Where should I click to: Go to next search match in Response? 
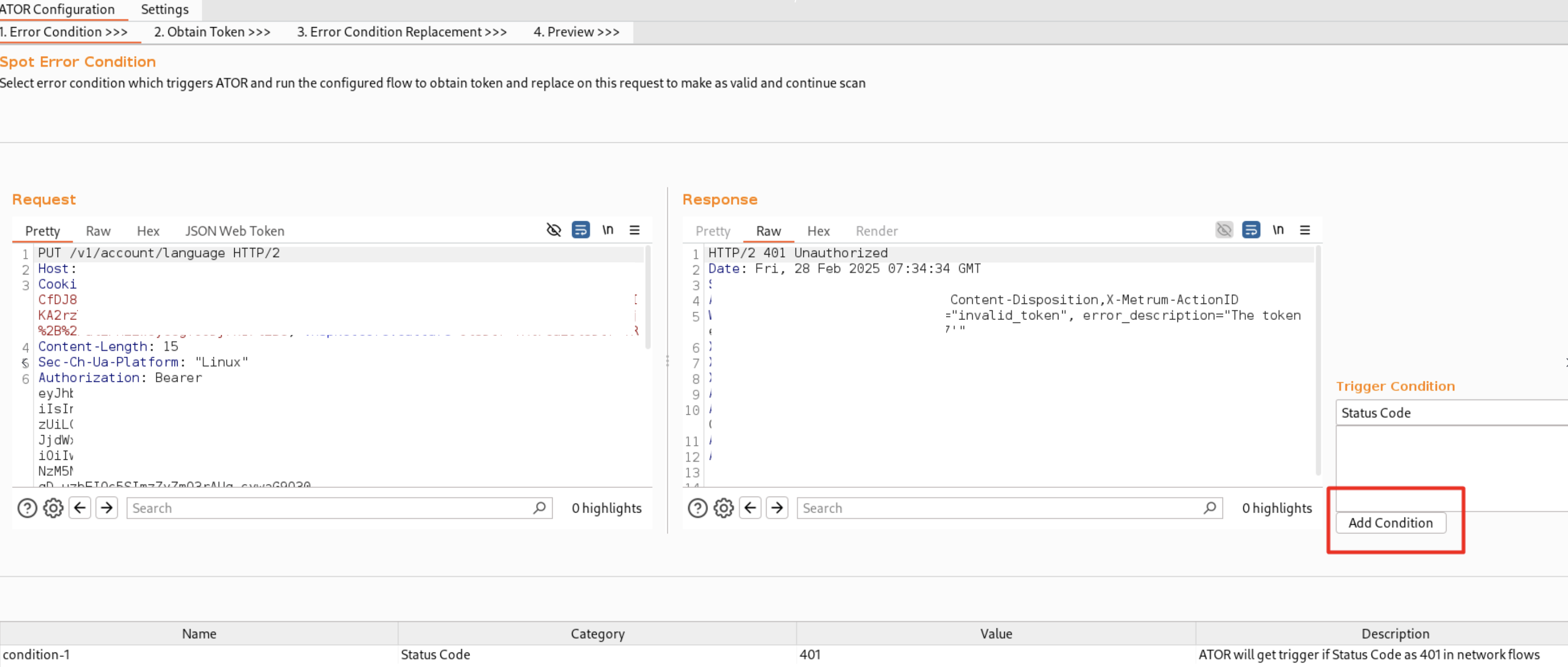coord(777,508)
